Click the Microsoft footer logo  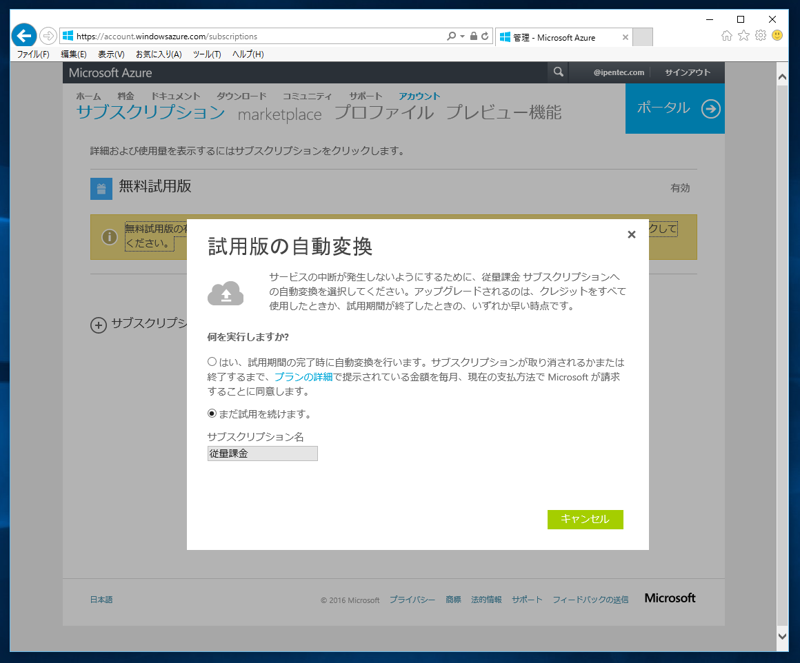[670, 598]
